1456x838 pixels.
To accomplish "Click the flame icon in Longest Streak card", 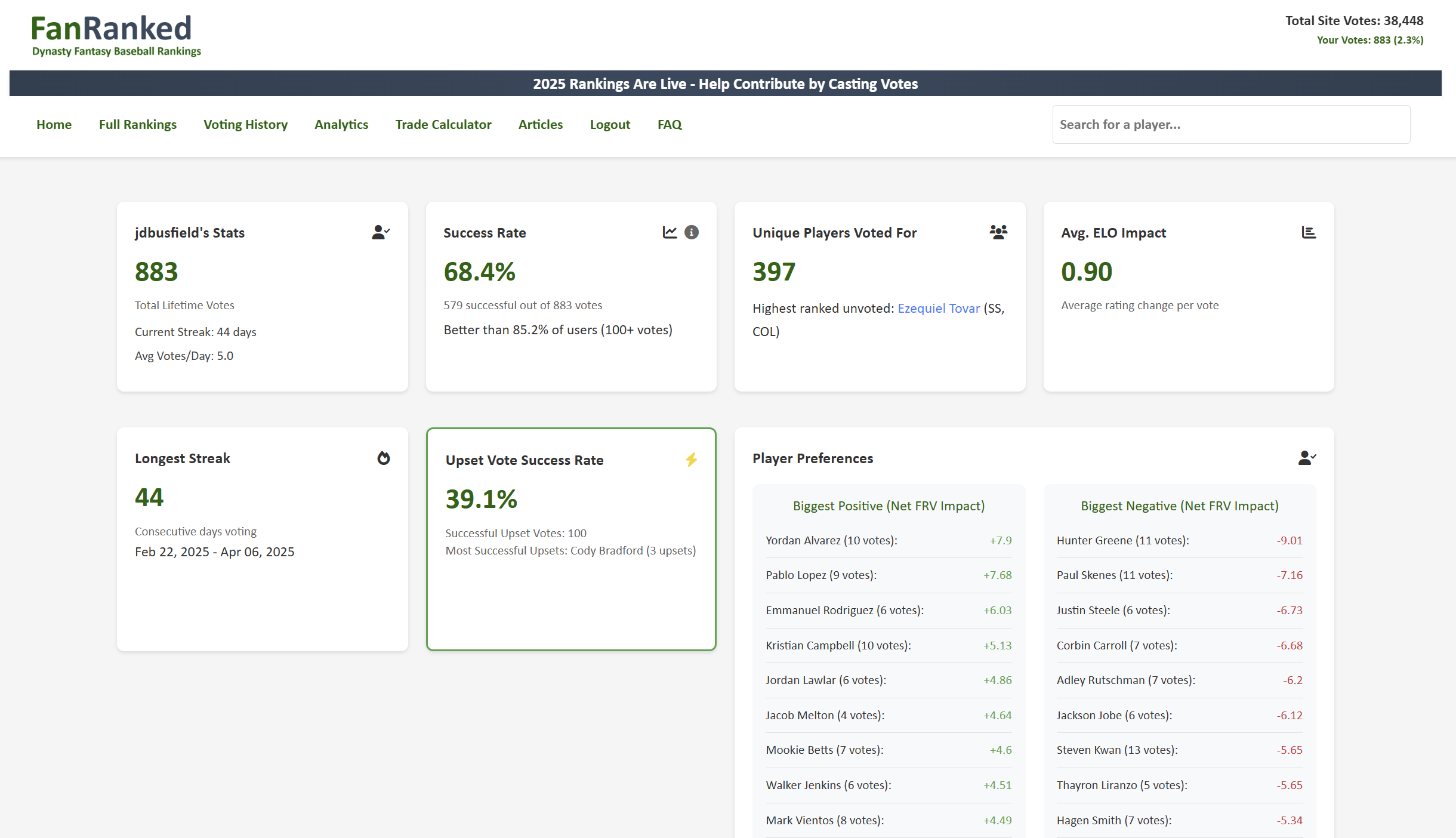I will [384, 458].
